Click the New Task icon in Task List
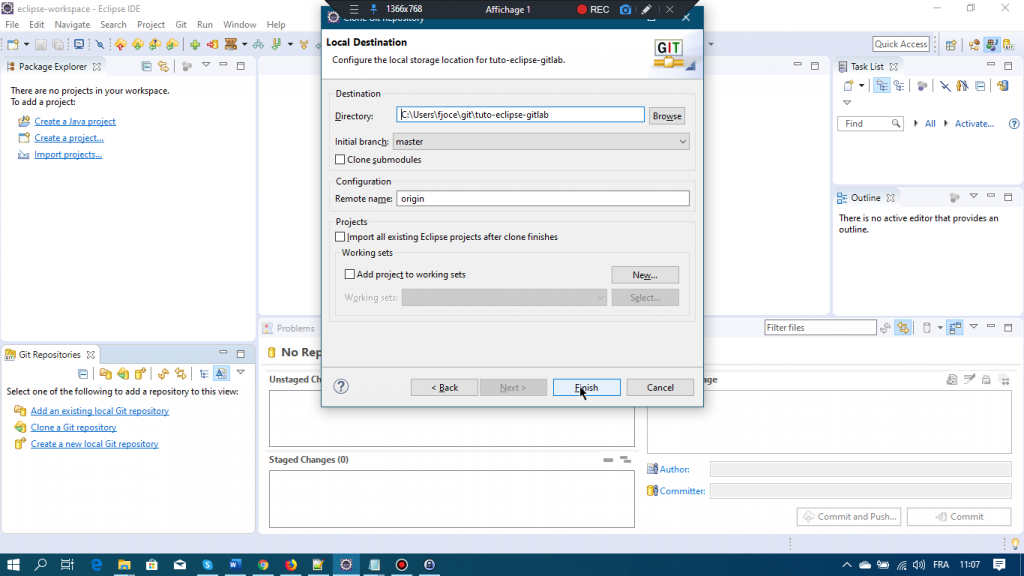 (848, 86)
